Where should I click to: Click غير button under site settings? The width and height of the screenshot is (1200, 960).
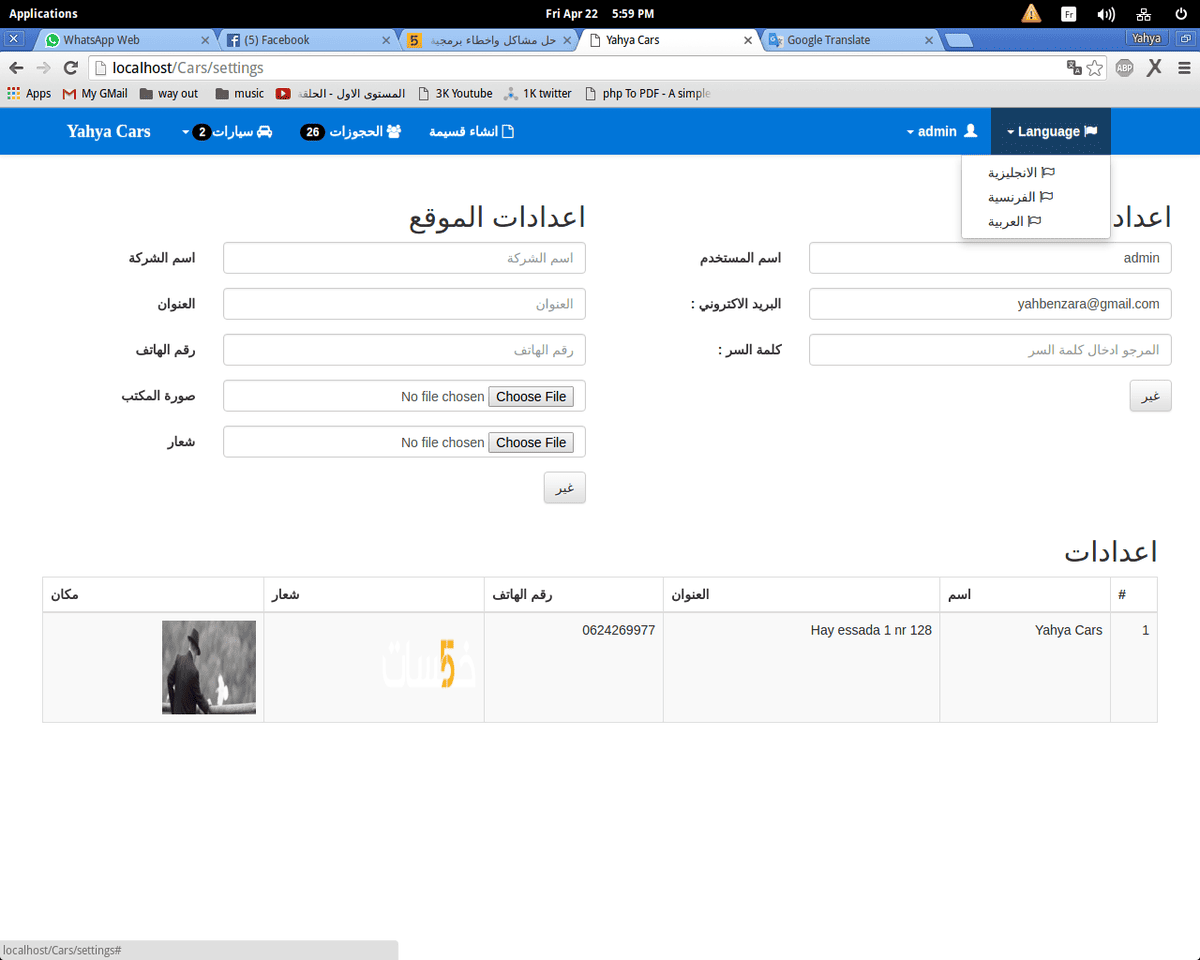coord(565,488)
